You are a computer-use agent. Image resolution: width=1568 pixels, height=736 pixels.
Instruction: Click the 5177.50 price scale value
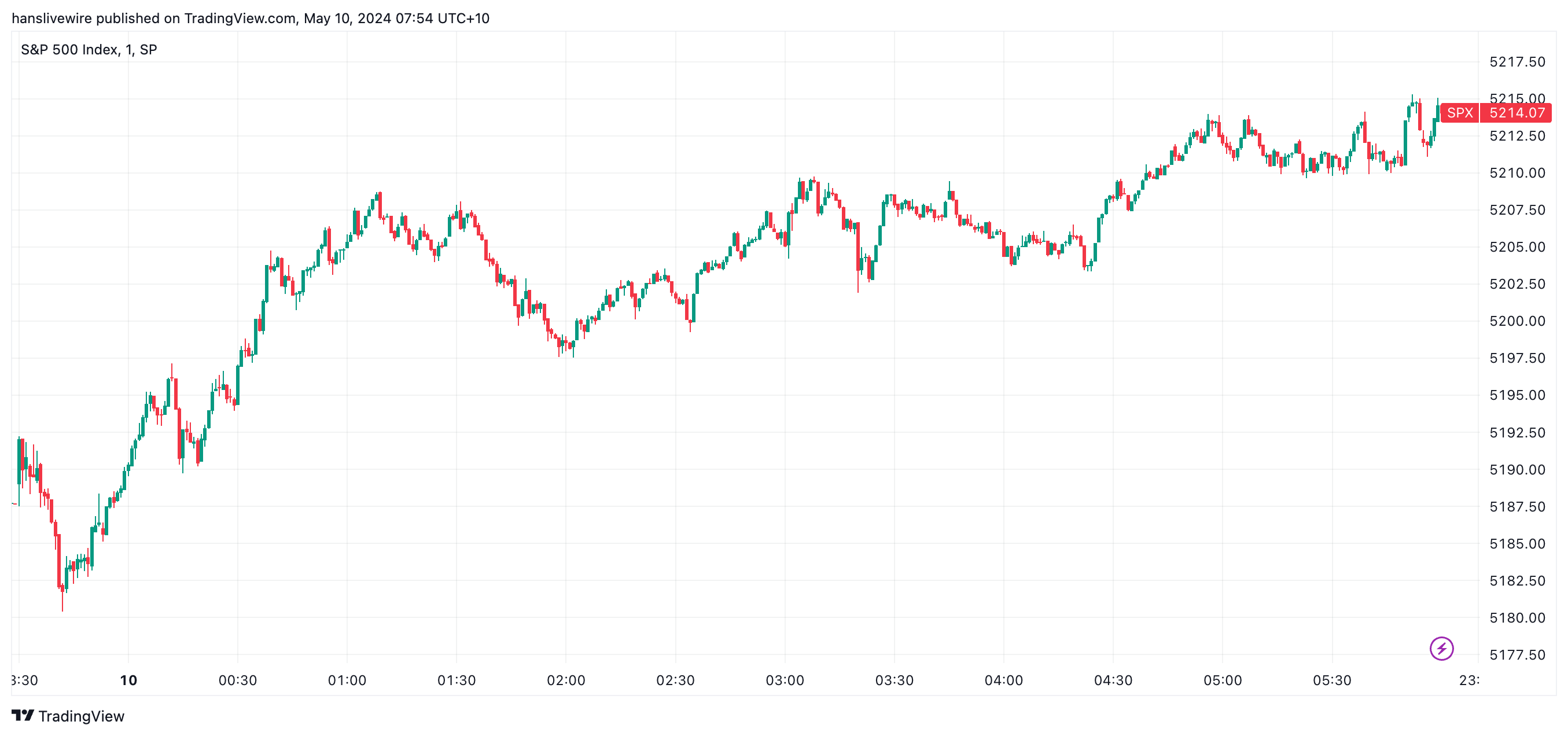pyautogui.click(x=1517, y=654)
